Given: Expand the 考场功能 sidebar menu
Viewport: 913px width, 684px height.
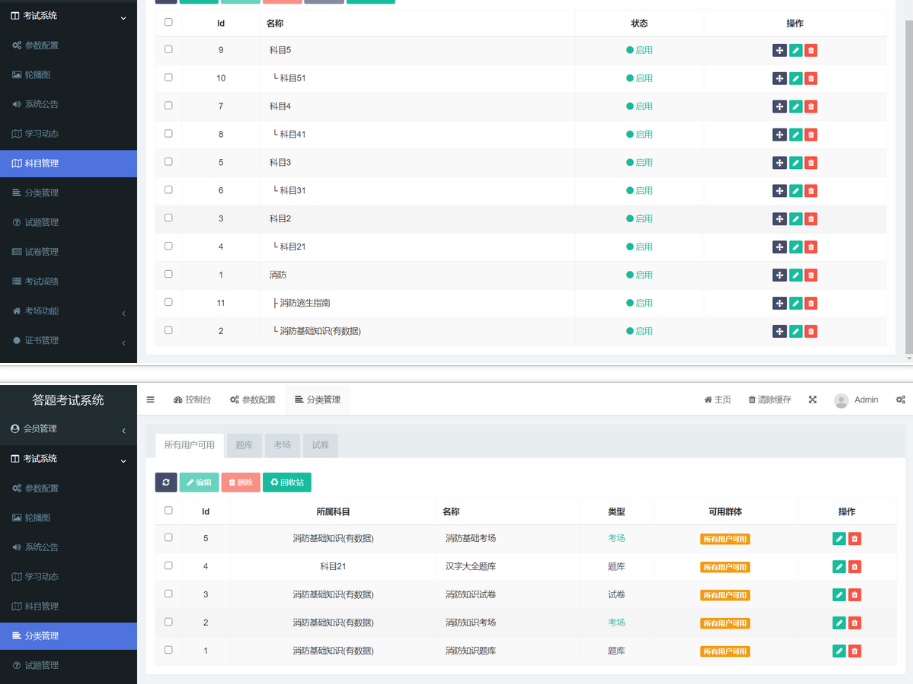Looking at the screenshot, I should pos(69,311).
